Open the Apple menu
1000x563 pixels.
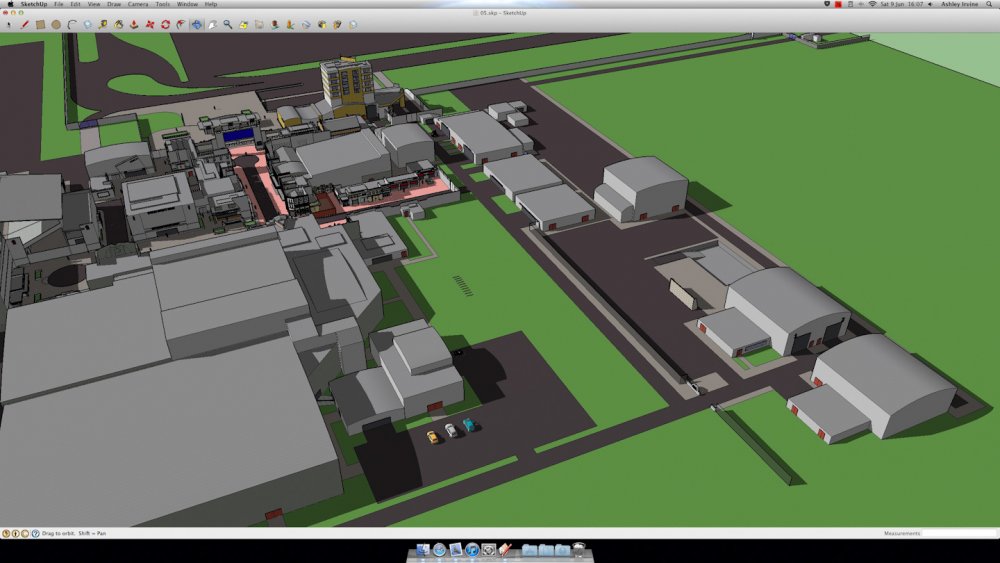click(x=10, y=4)
